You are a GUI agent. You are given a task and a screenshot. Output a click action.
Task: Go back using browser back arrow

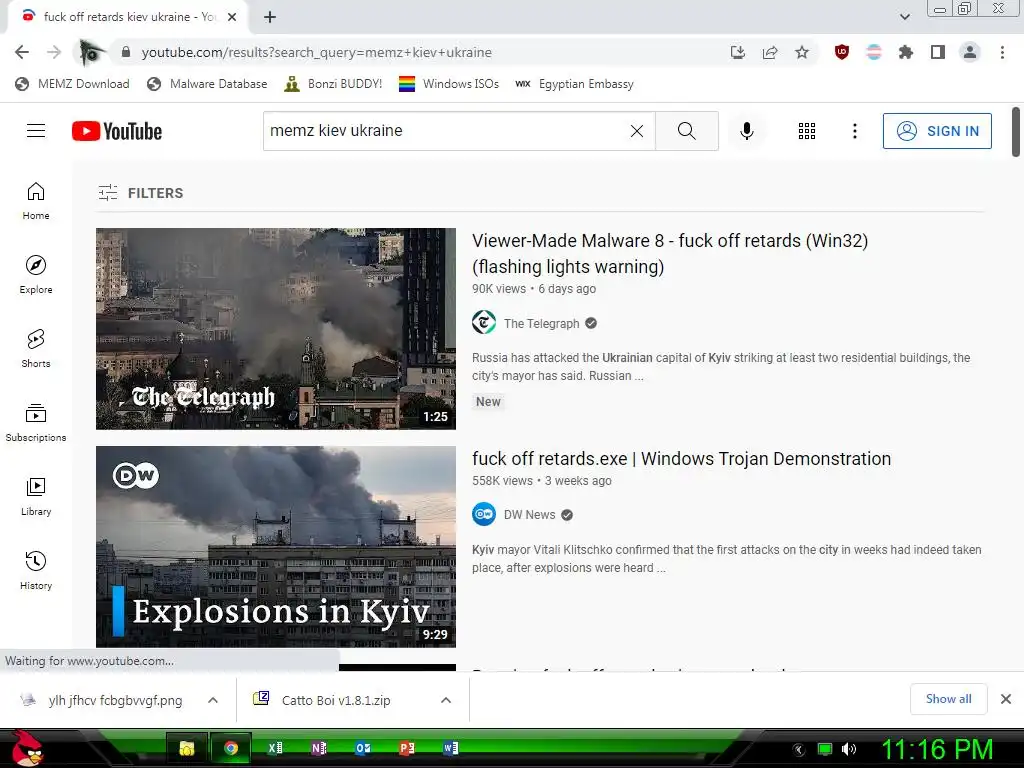pos(22,52)
